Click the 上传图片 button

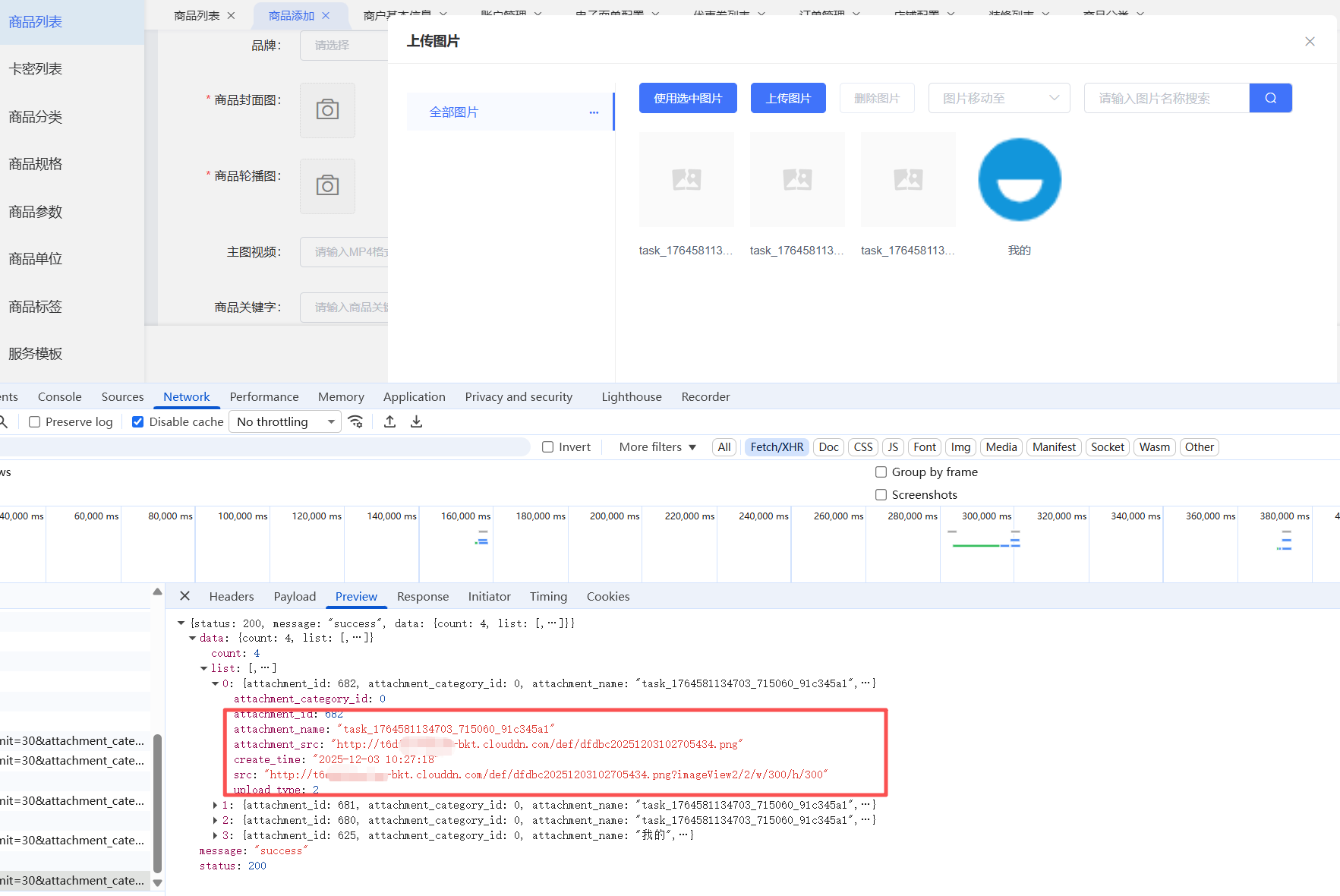pos(787,98)
